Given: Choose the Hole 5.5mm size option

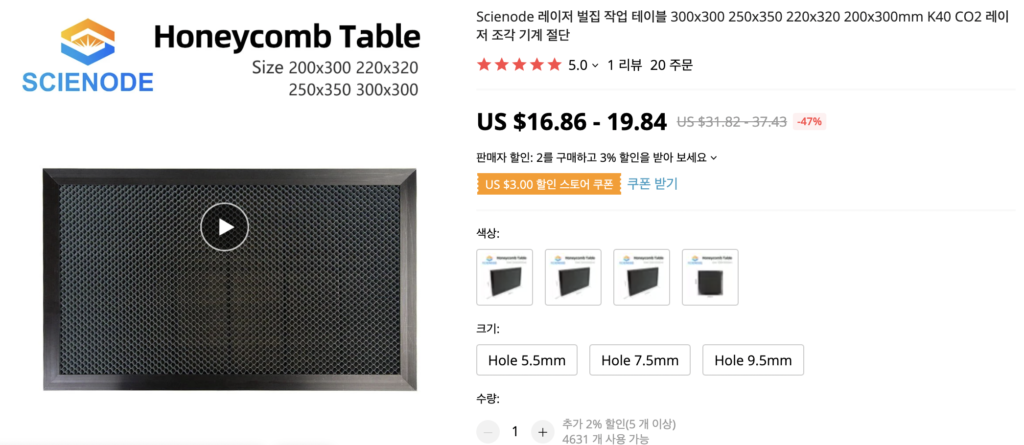Looking at the screenshot, I should pos(527,360).
